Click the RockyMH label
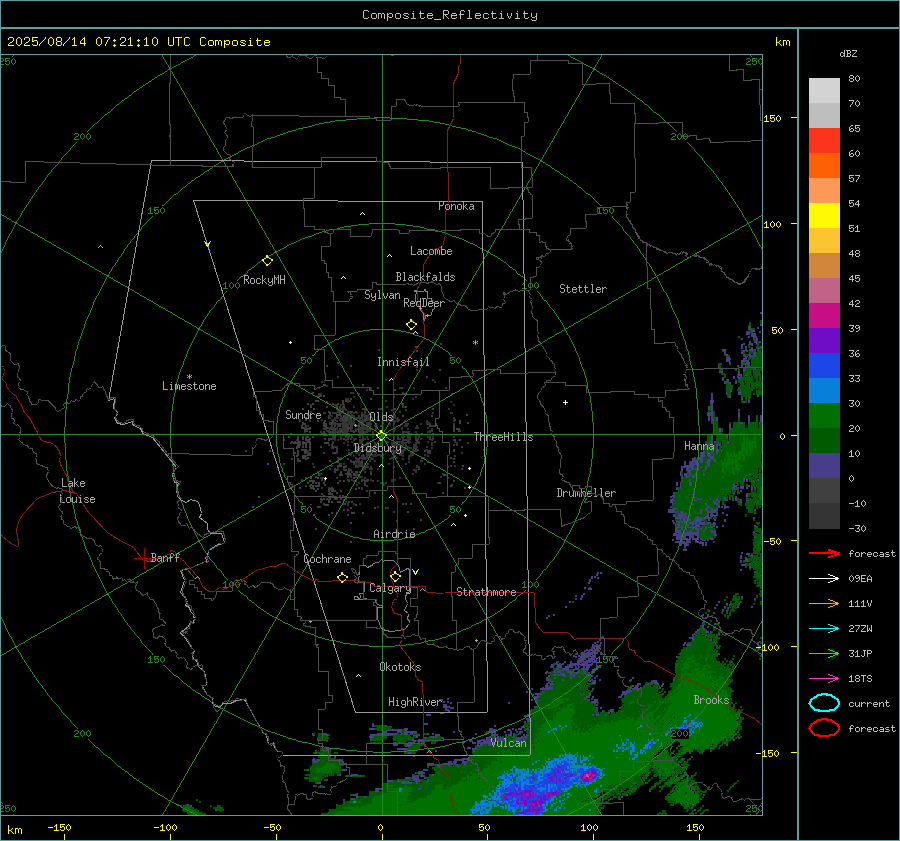Screen dimensions: 900x841 264,280
